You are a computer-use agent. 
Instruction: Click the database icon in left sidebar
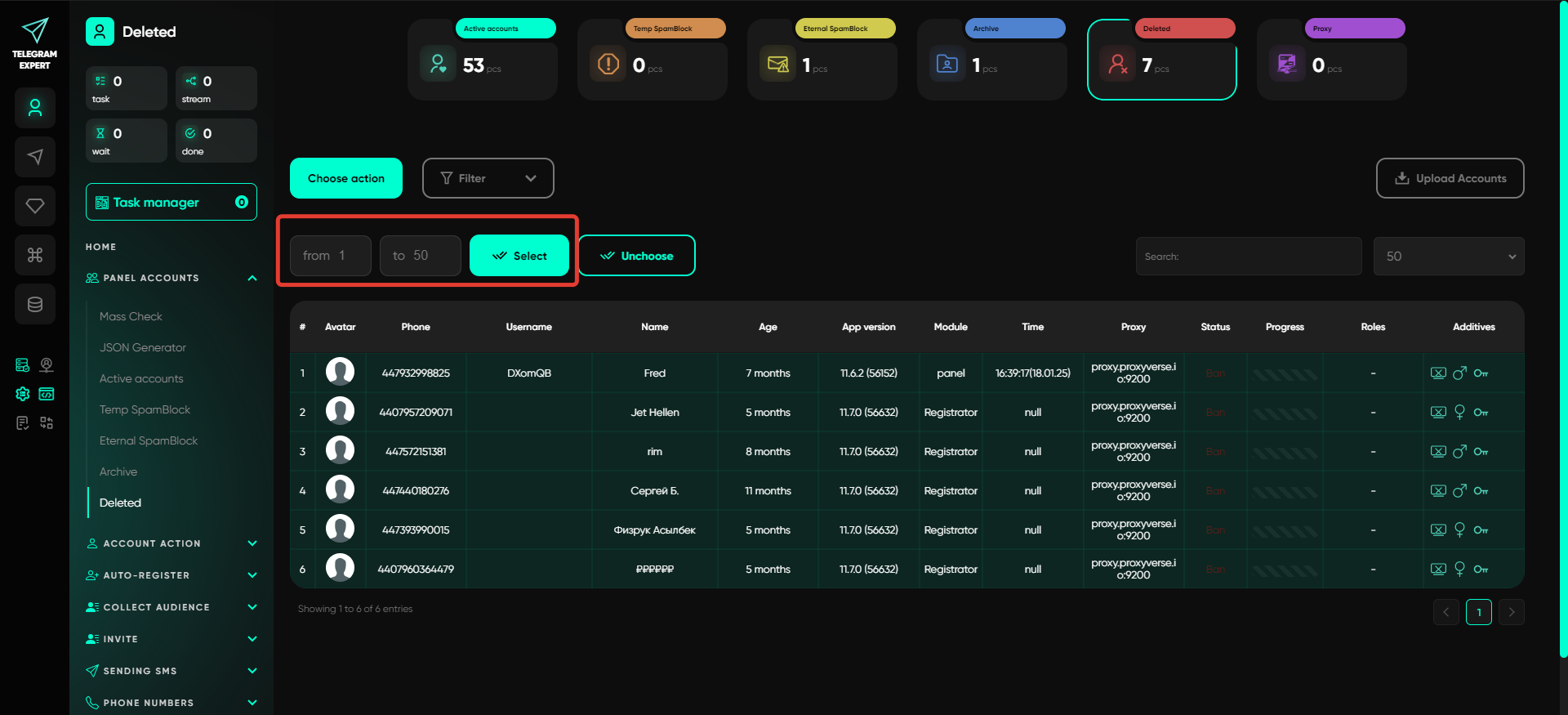click(35, 304)
